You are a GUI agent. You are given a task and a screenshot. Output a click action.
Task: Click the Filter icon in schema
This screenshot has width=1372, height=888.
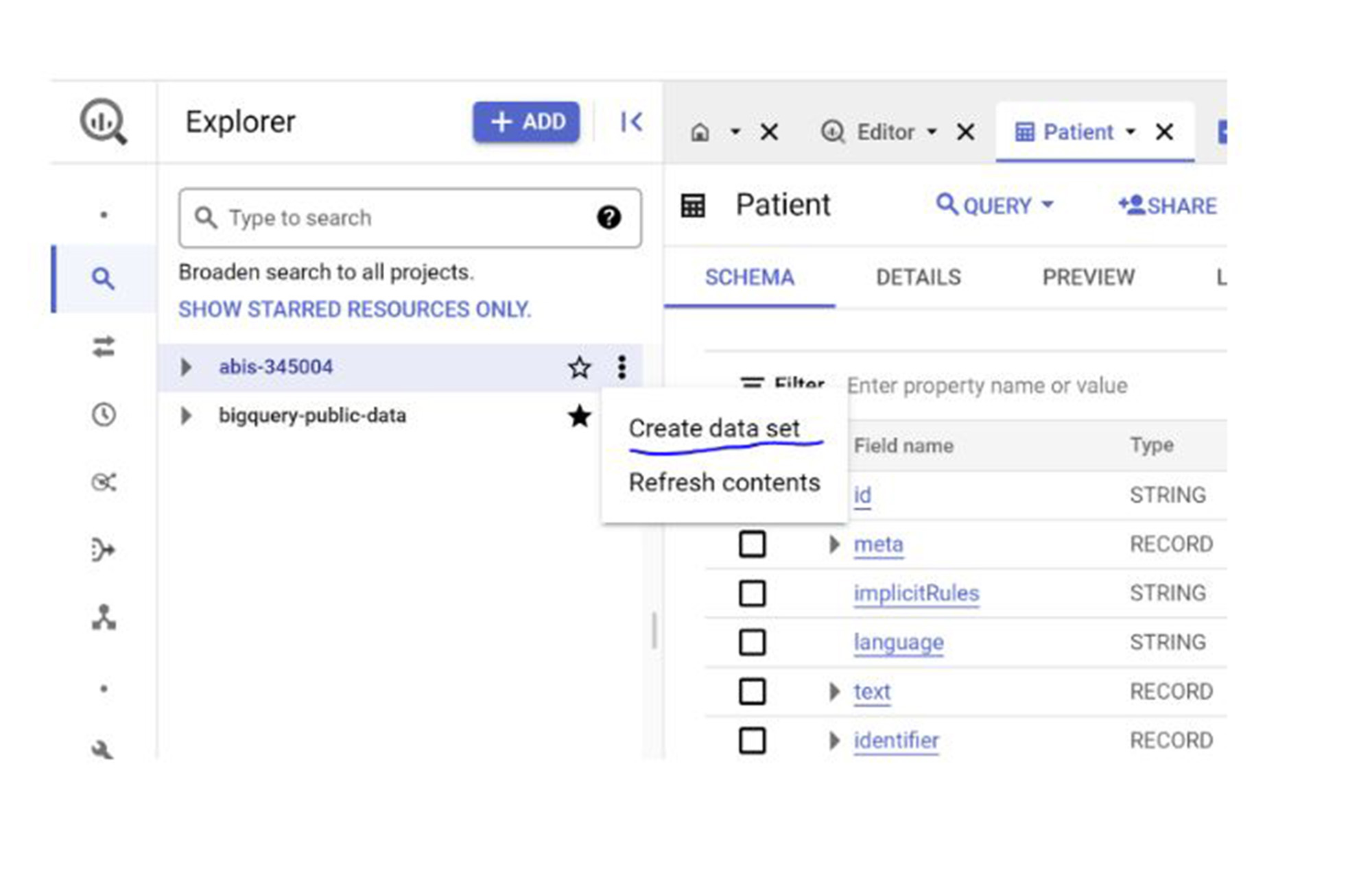click(752, 383)
